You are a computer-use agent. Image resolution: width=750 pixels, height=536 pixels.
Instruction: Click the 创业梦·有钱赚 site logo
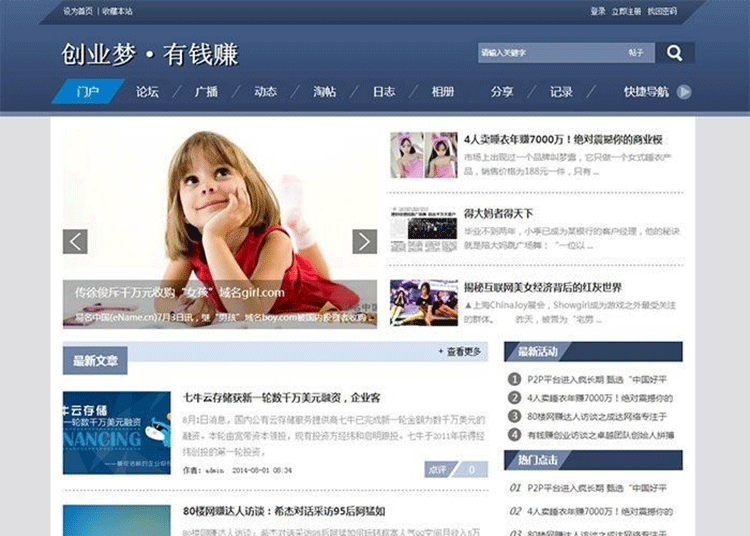pyautogui.click(x=150, y=54)
